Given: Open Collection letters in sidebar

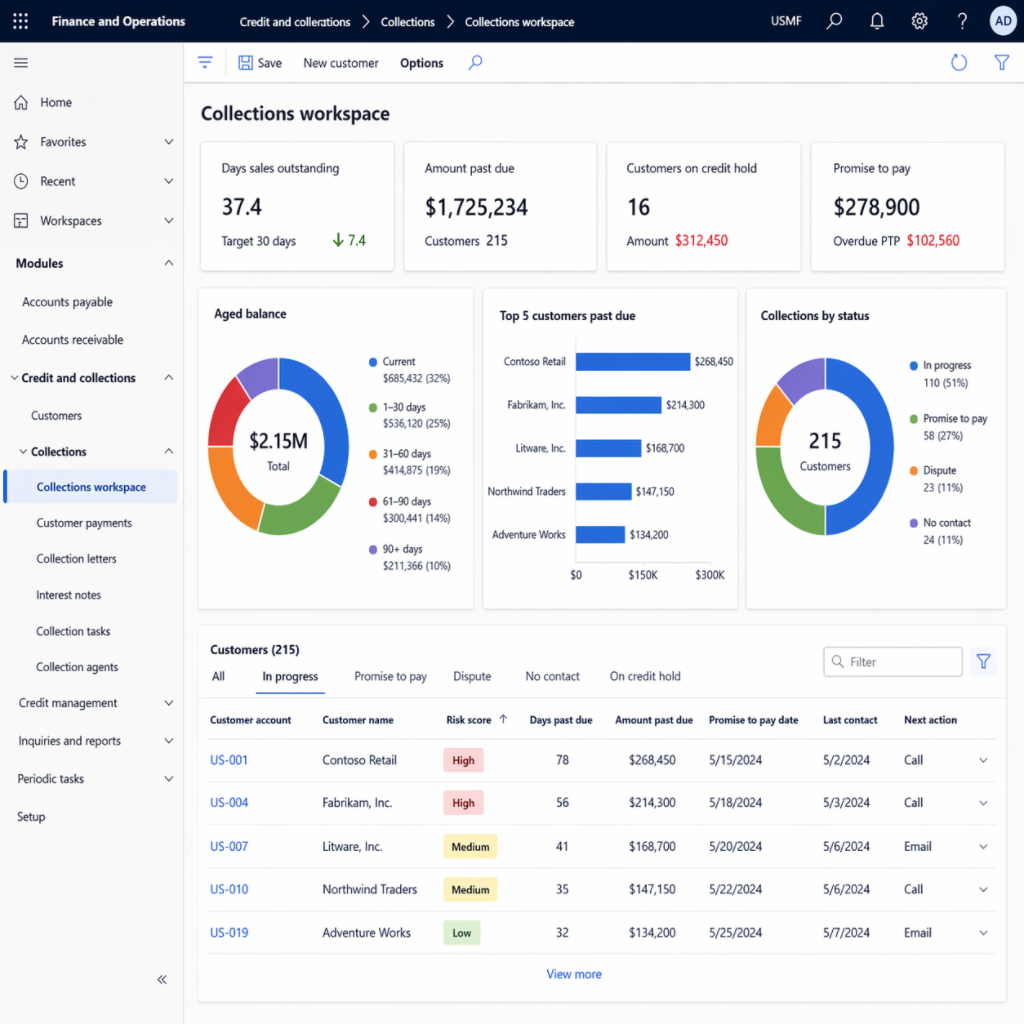Looking at the screenshot, I should click(76, 559).
